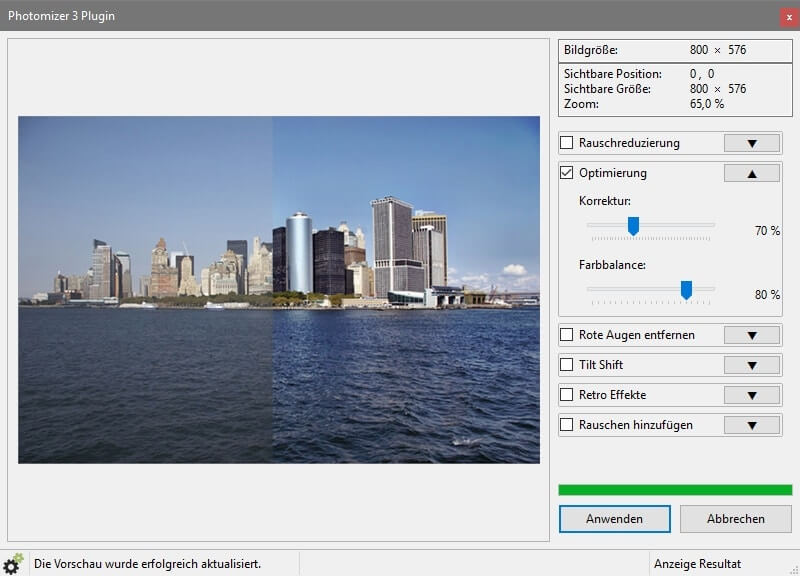This screenshot has height=576, width=800.
Task: Click the skyline preview image
Action: point(279,289)
